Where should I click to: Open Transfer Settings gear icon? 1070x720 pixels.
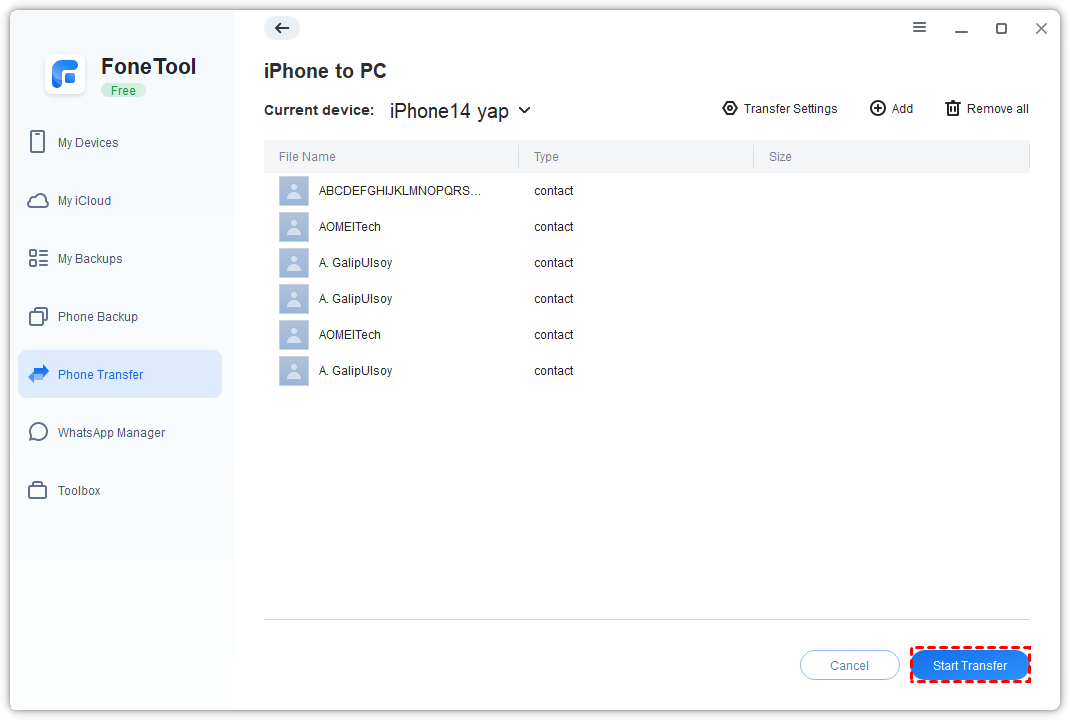[x=730, y=108]
